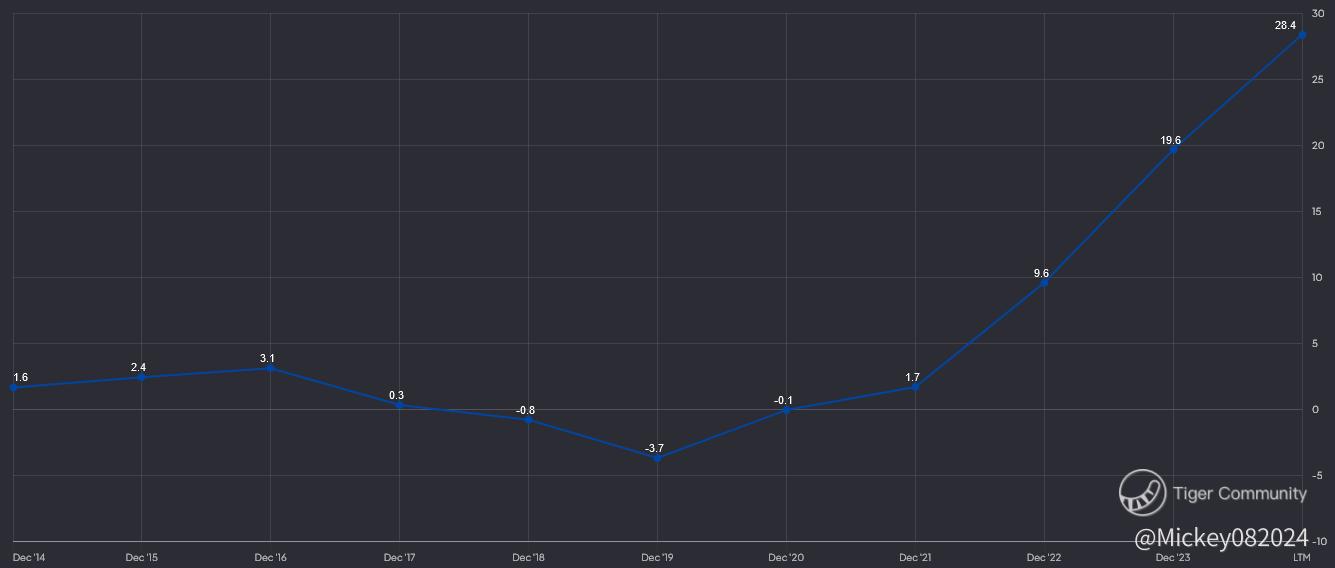Image resolution: width=1335 pixels, height=568 pixels.
Task: Click the Dec '21 x-axis label
Action: [x=915, y=557]
